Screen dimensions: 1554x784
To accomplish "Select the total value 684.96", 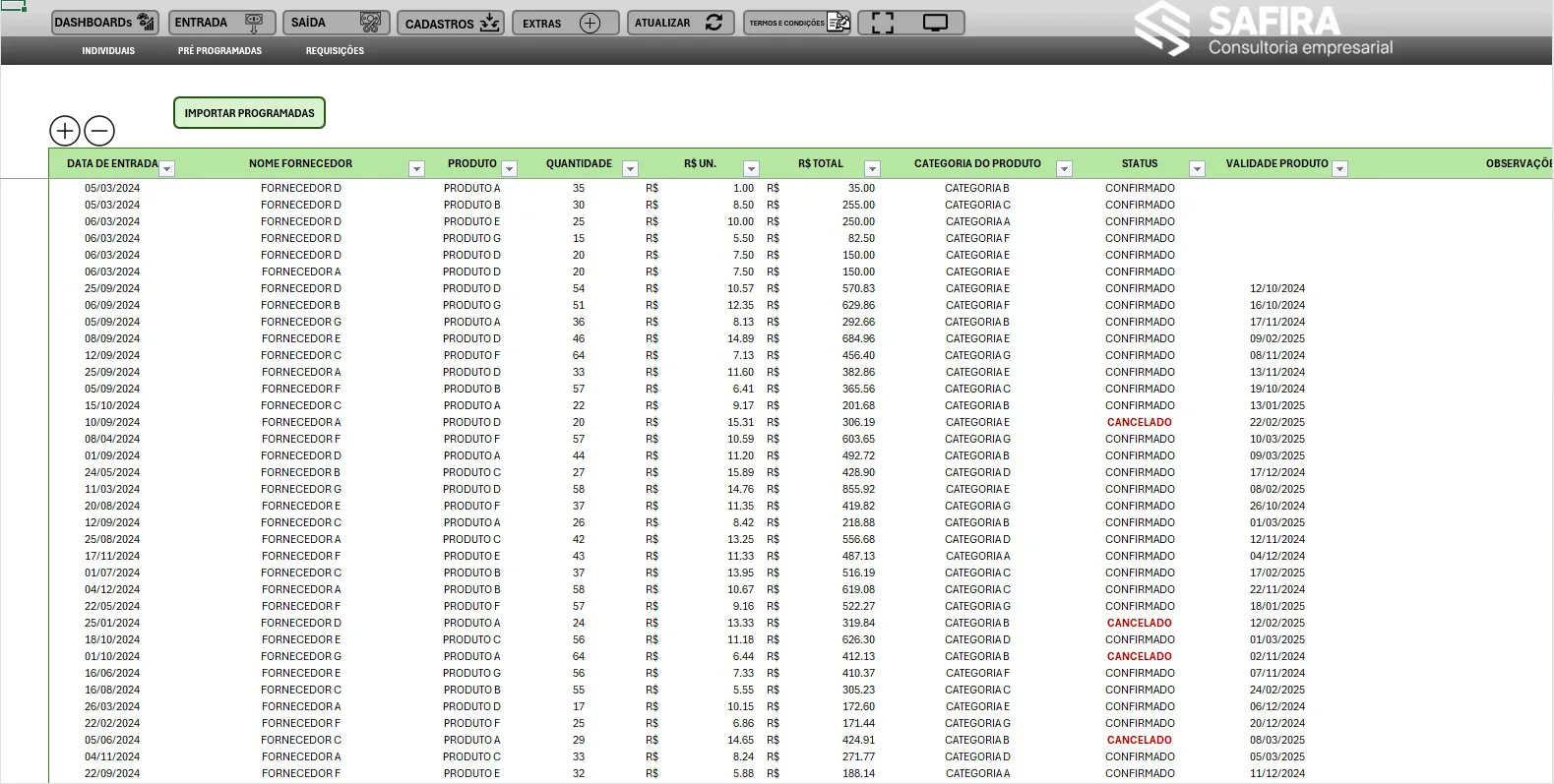I will (858, 338).
